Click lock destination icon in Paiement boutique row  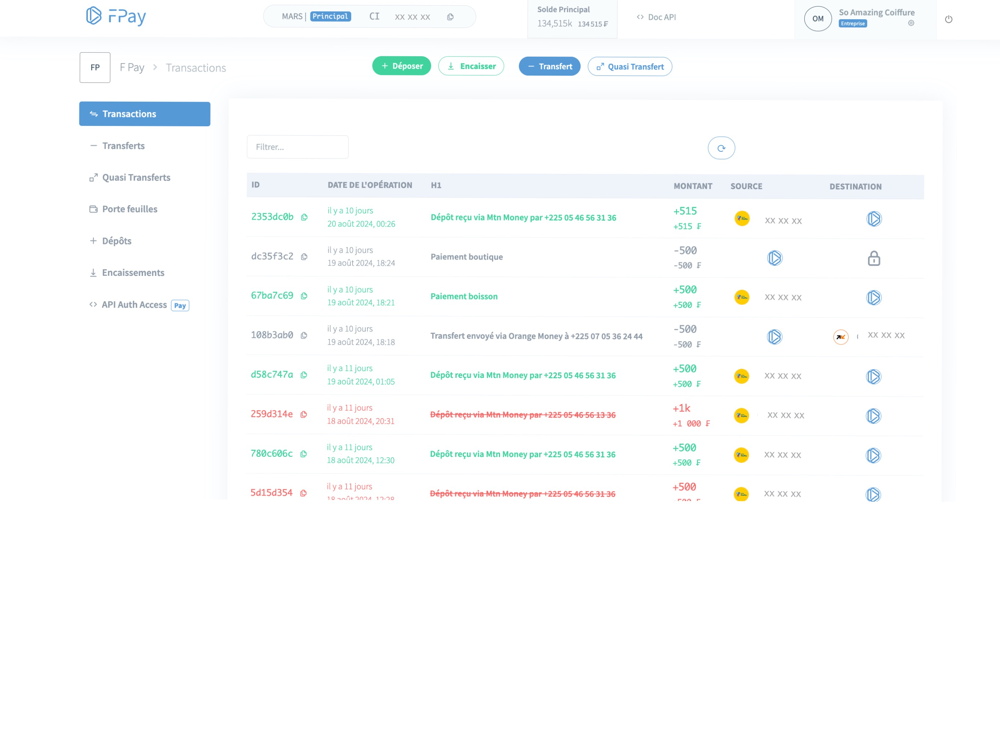tap(874, 258)
